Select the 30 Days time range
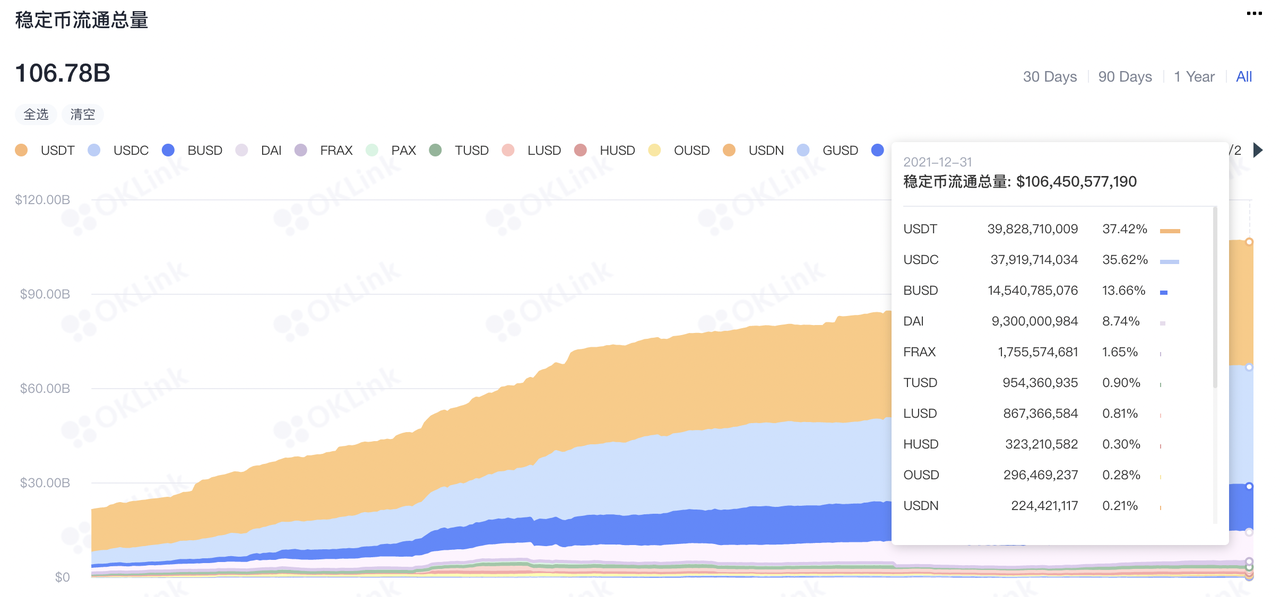Viewport: 1280px width, 597px height. (x=1049, y=77)
